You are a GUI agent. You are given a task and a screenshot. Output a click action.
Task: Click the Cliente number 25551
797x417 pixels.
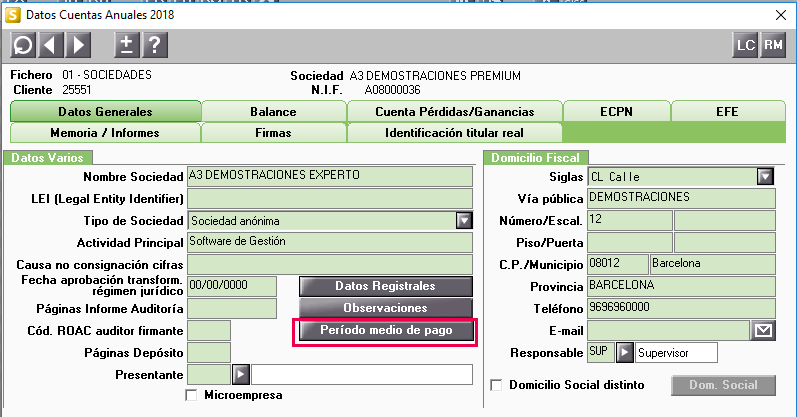pos(77,90)
